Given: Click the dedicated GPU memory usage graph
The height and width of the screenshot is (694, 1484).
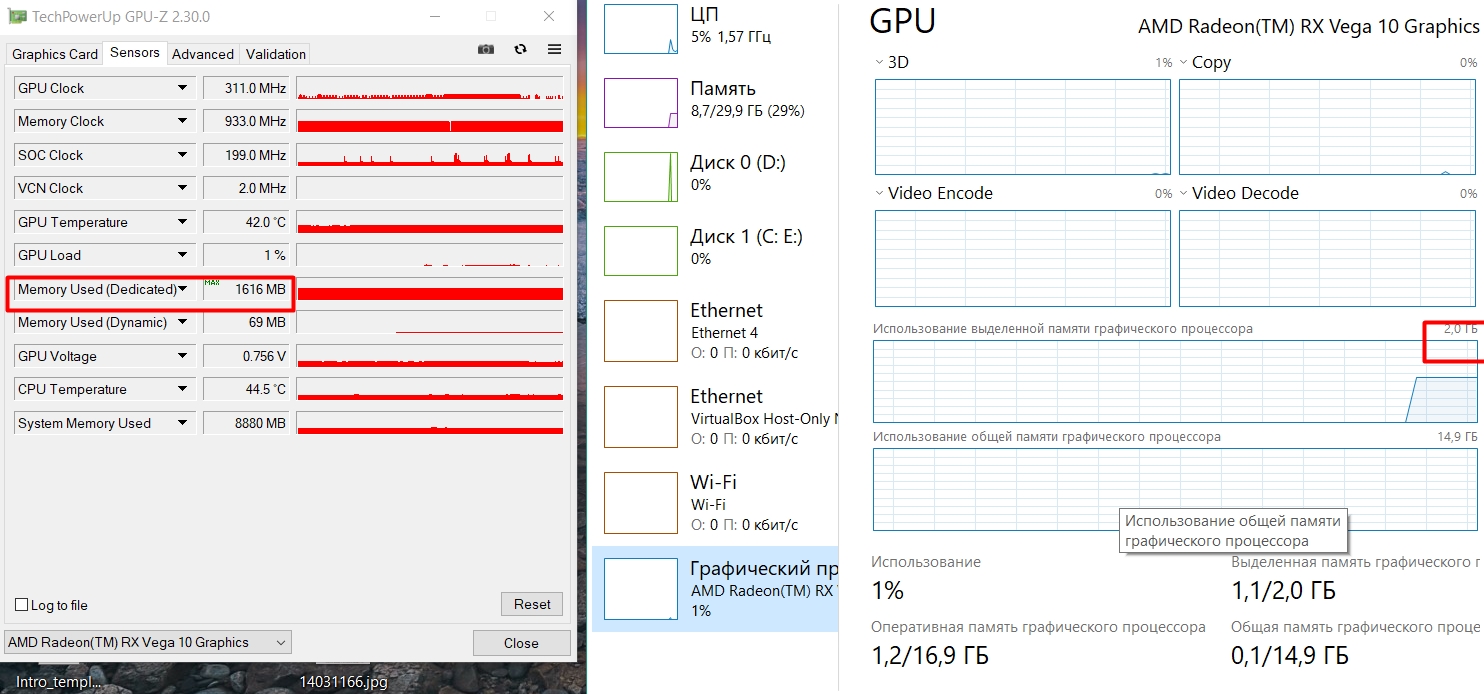Looking at the screenshot, I should coord(1175,381).
